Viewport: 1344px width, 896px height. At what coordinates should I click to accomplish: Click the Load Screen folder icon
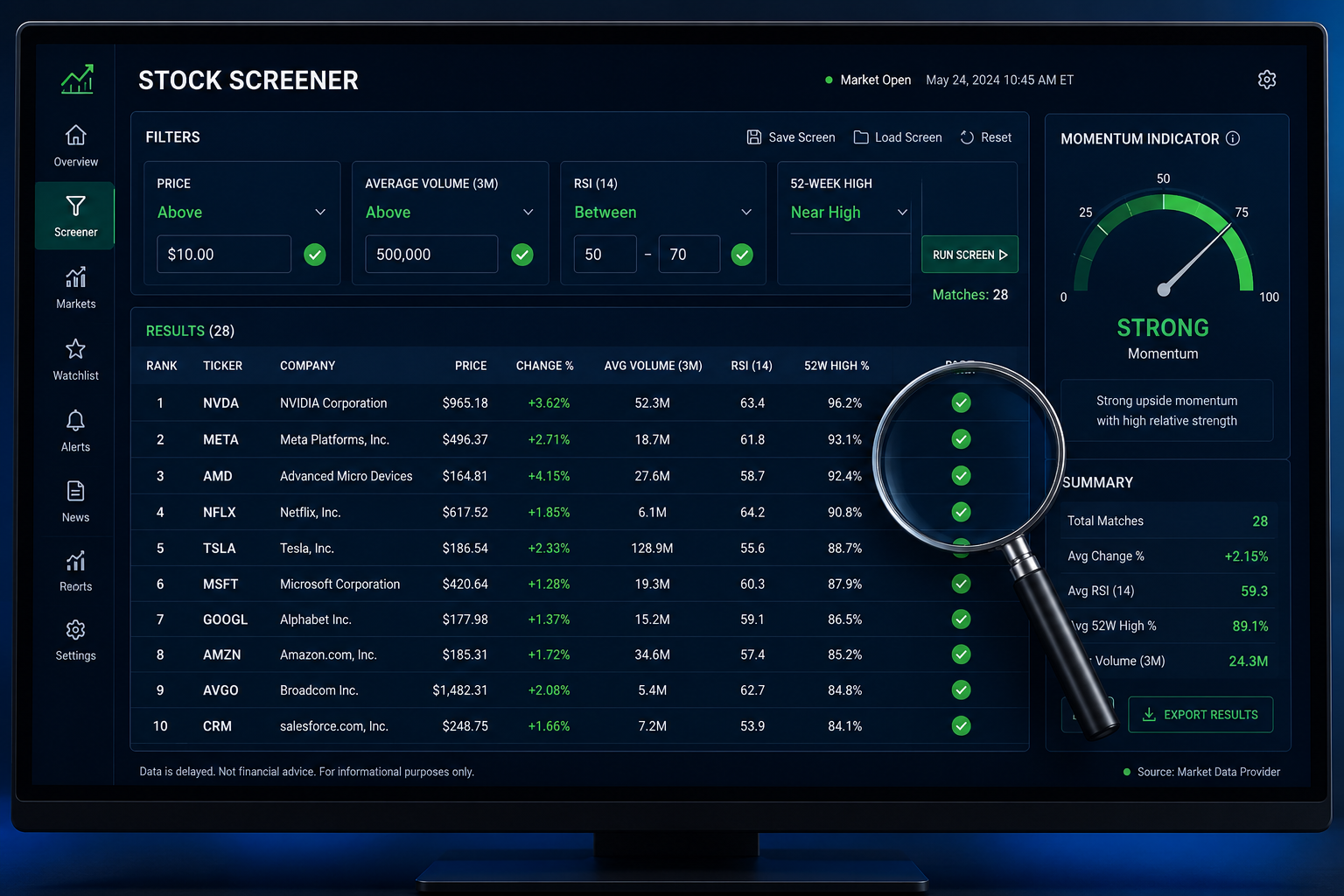click(861, 137)
